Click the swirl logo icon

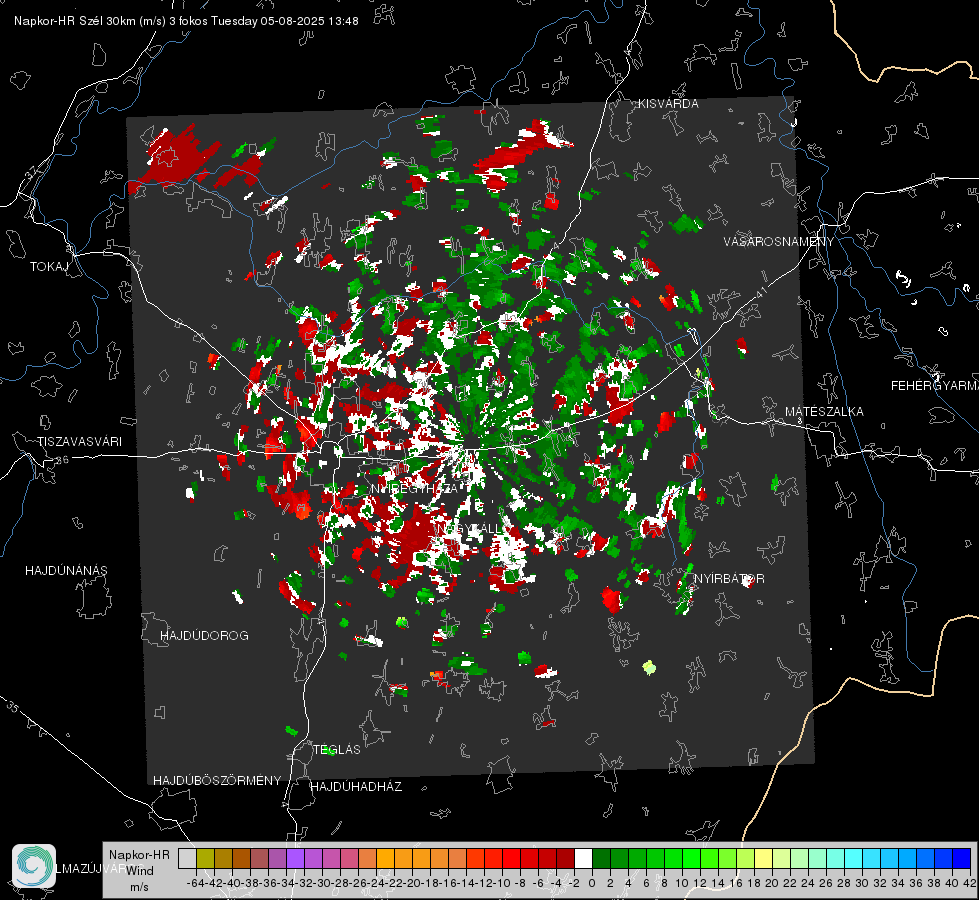coord(34,866)
